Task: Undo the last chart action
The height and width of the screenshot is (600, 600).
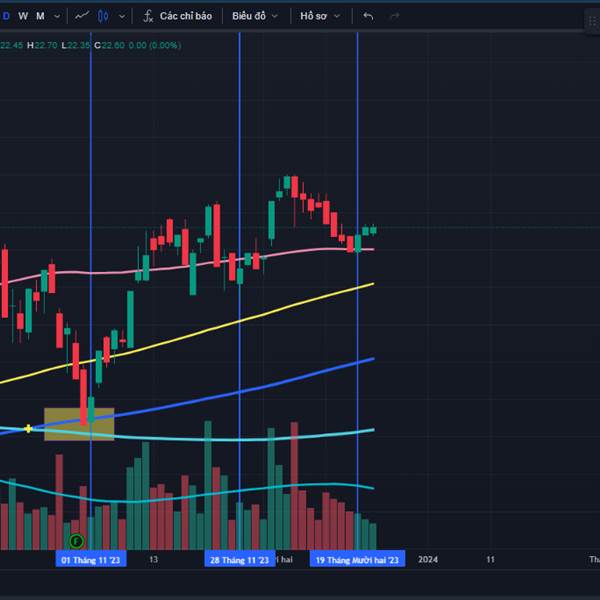Action: click(x=368, y=16)
